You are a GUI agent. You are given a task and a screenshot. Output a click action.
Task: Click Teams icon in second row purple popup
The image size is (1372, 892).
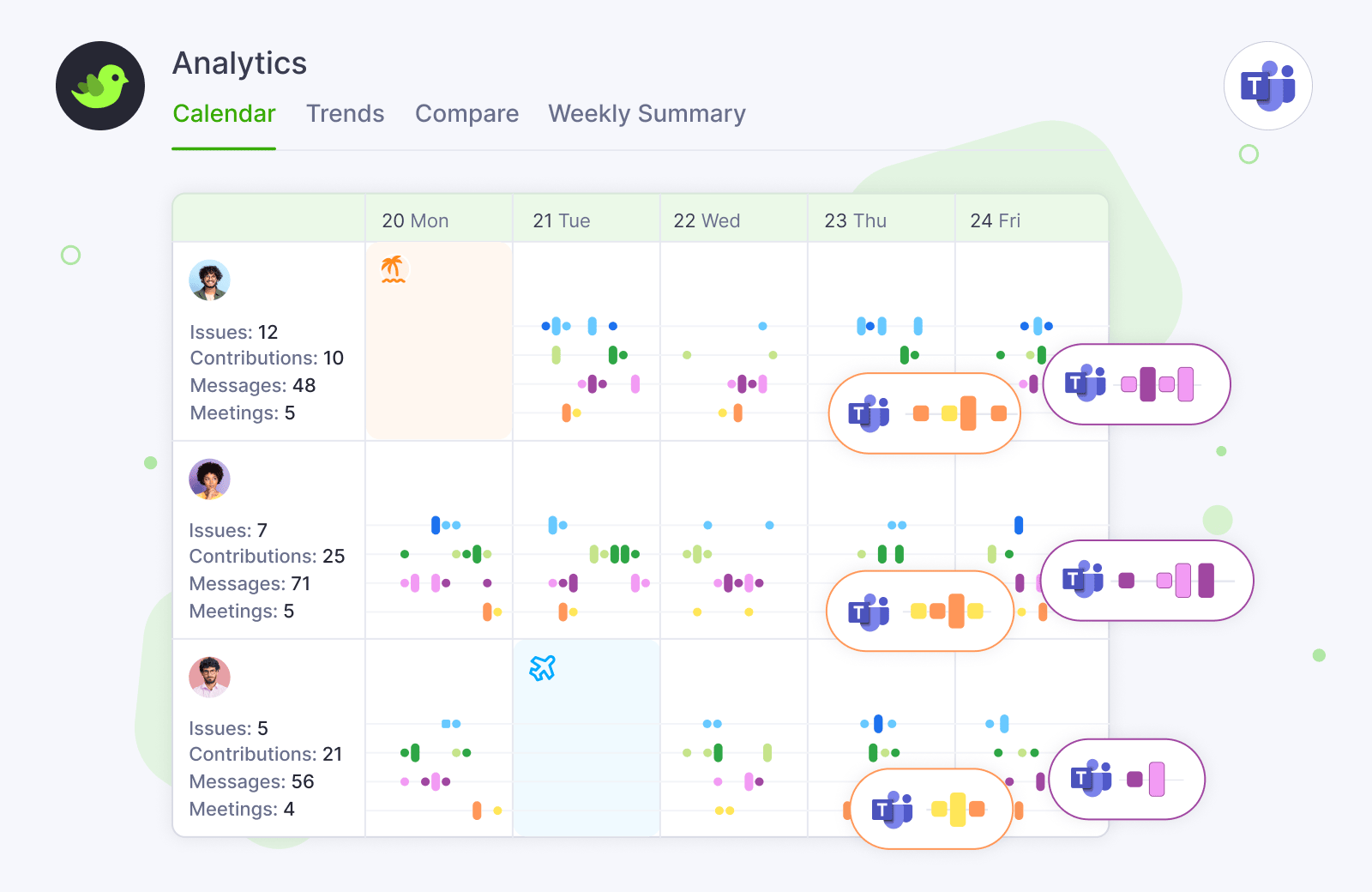pos(1083,580)
